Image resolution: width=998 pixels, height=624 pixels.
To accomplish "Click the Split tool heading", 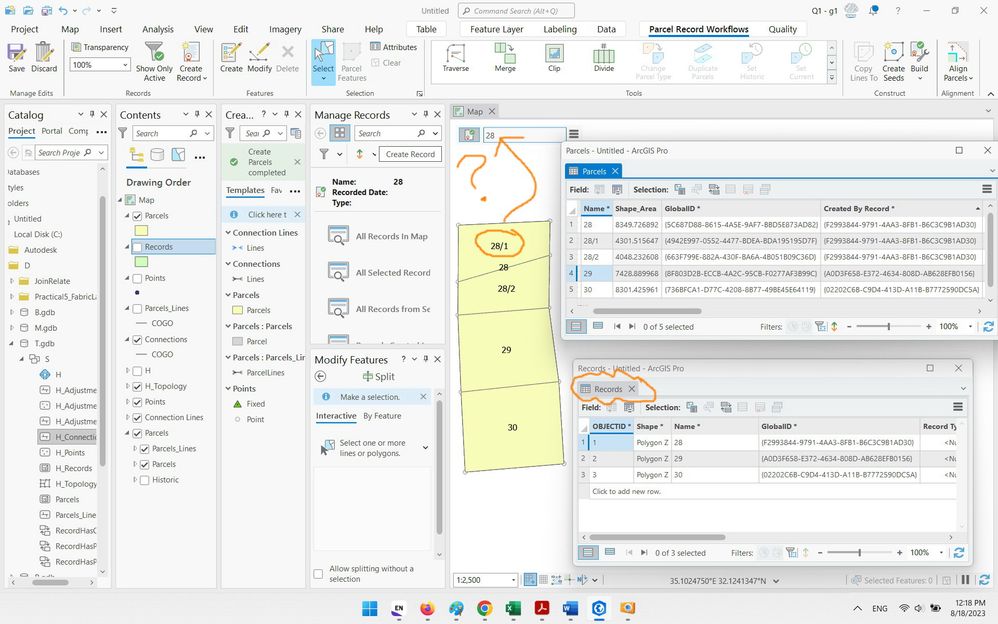I will [379, 376].
